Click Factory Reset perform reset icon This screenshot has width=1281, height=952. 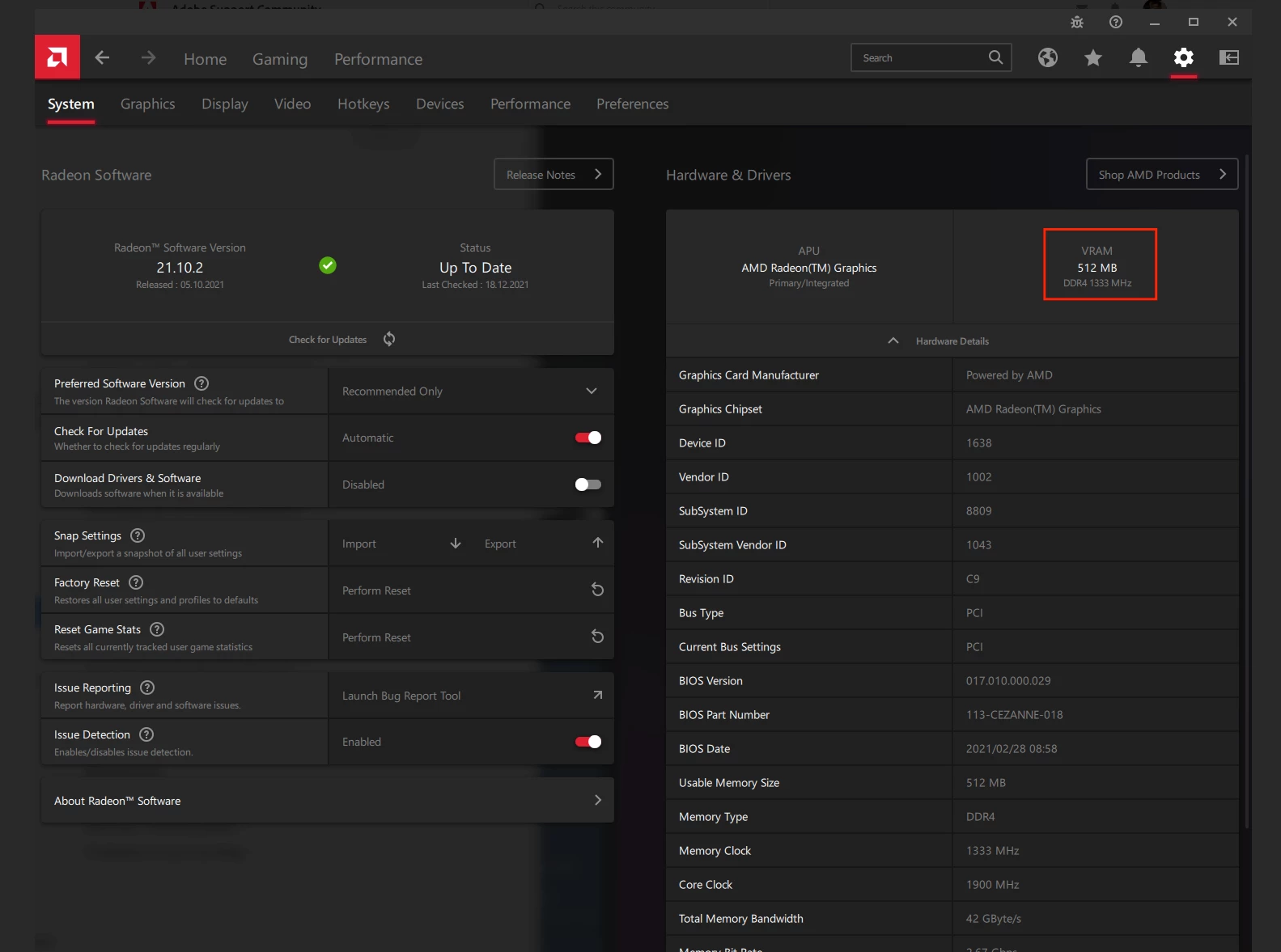tap(598, 590)
